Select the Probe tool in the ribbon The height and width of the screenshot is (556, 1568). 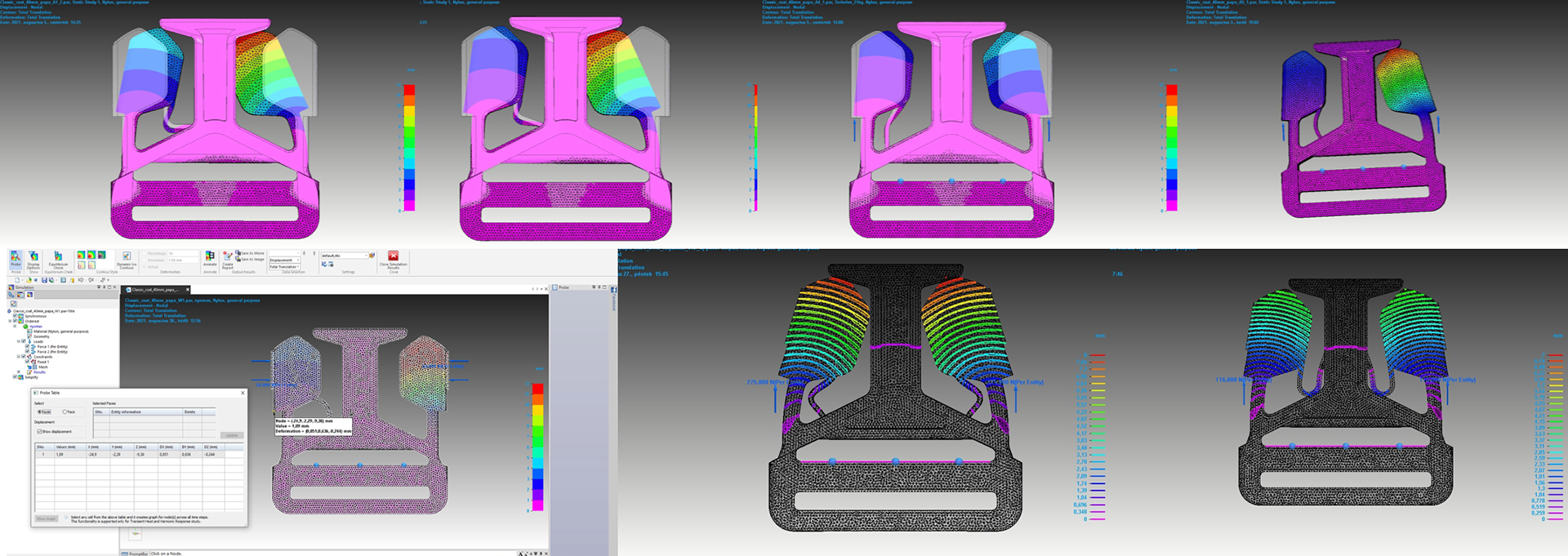16,260
